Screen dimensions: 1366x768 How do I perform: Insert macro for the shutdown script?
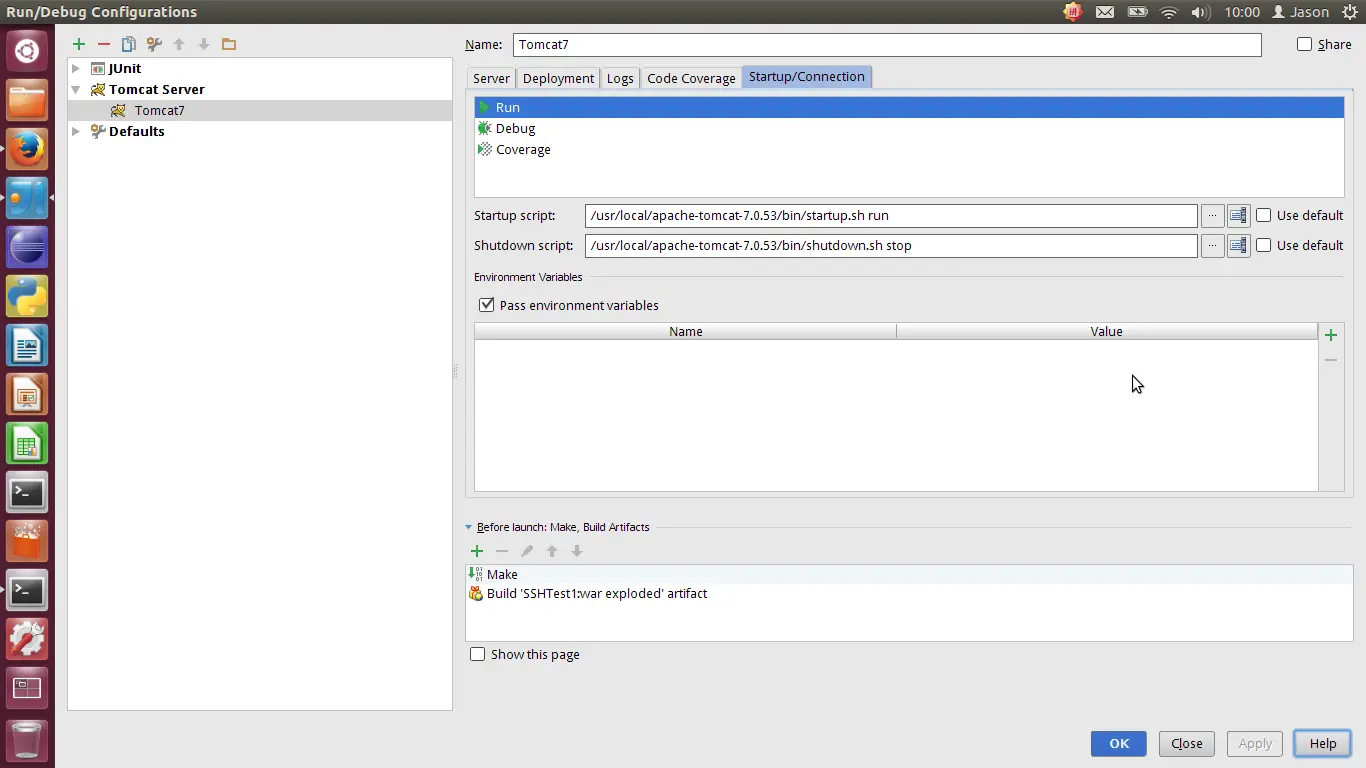tap(1238, 245)
